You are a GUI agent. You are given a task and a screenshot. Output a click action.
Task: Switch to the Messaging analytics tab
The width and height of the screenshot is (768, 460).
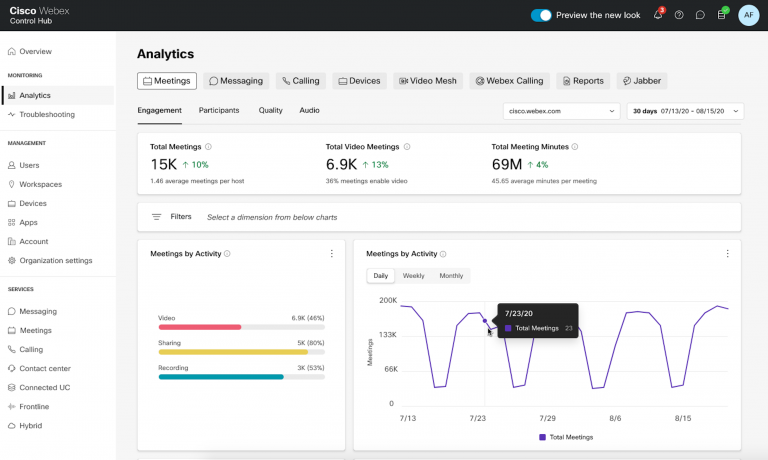point(236,81)
